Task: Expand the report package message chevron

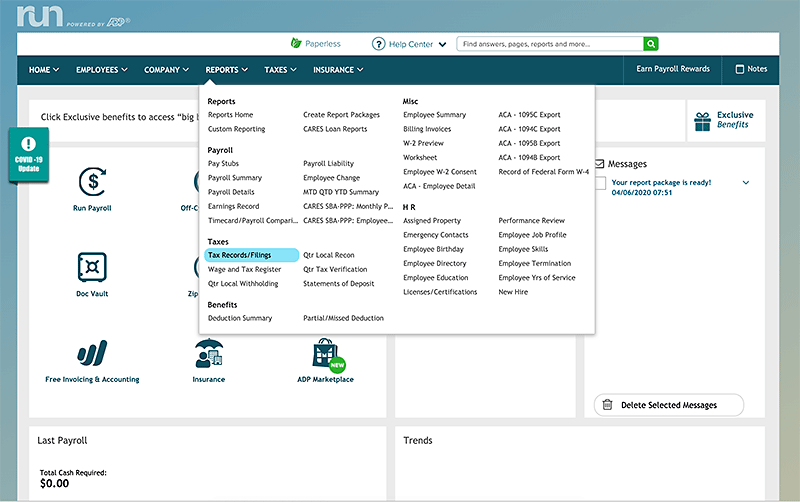Action: (x=745, y=183)
